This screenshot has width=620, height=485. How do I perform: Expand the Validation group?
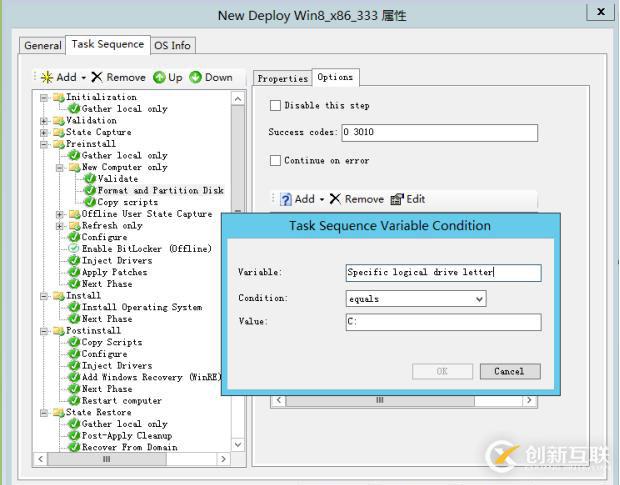click(44, 121)
